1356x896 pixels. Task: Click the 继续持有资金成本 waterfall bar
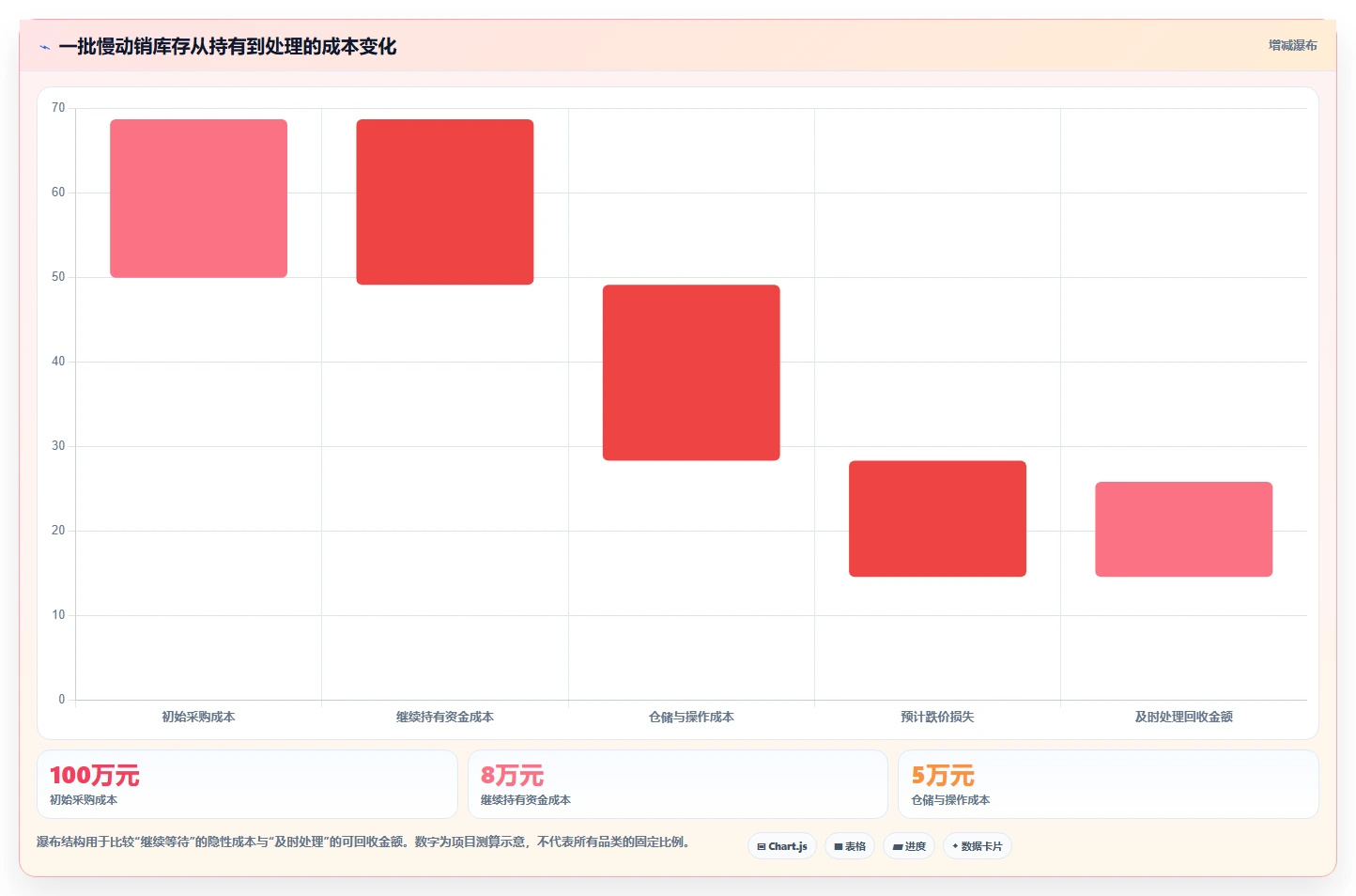[x=445, y=202]
